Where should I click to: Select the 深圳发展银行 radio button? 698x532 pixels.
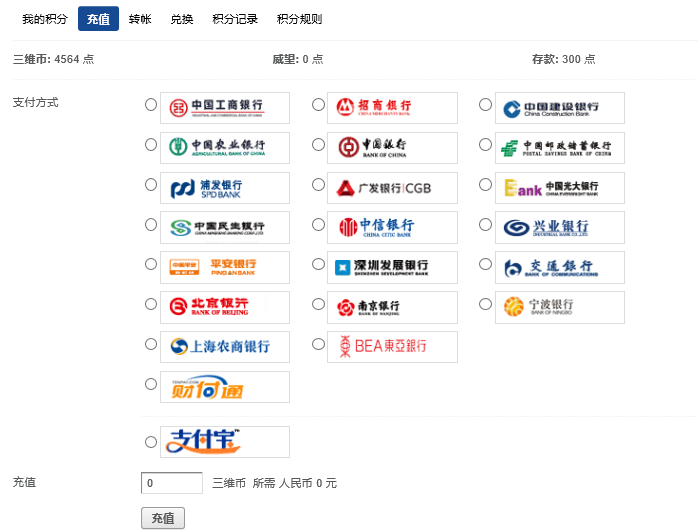(x=318, y=264)
